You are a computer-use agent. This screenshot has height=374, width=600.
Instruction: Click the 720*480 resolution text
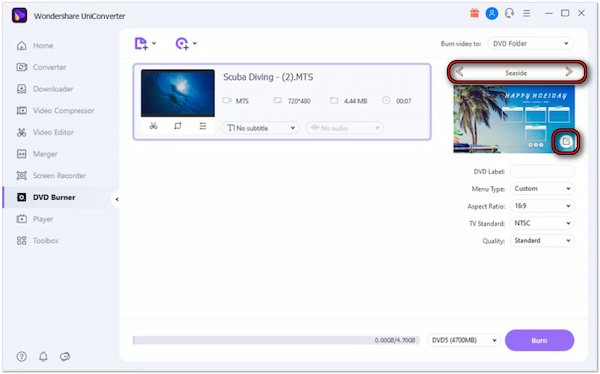pyautogui.click(x=299, y=101)
